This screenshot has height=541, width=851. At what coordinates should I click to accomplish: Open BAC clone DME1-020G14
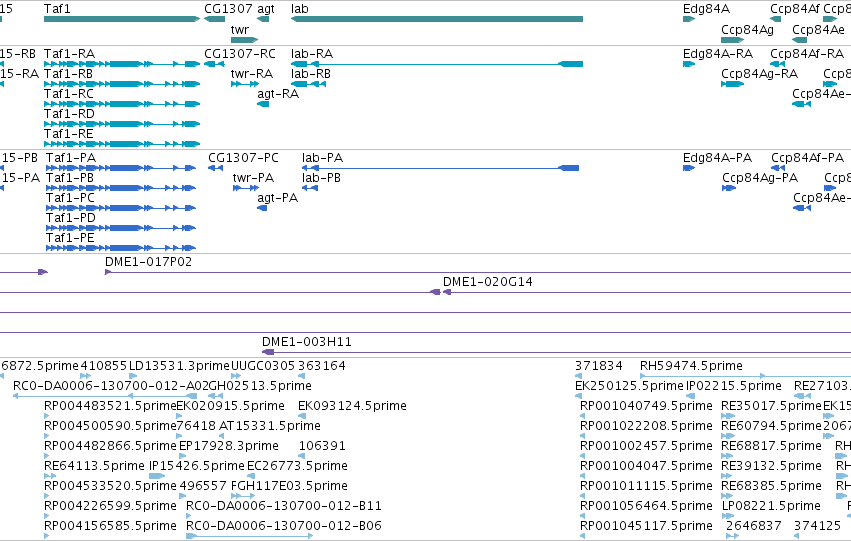click(487, 282)
